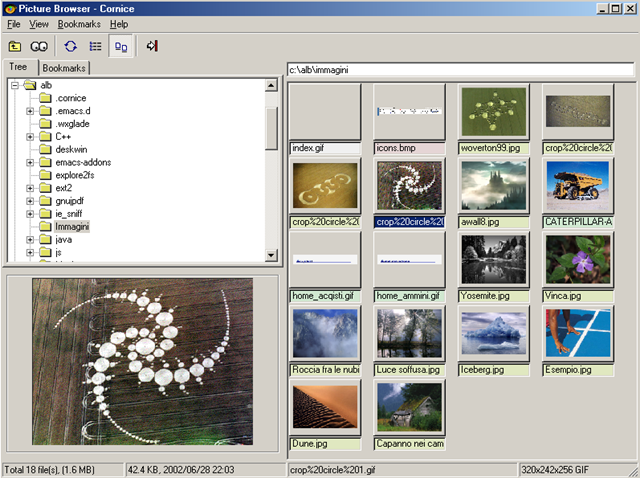Collapse the alb root folder

(15, 85)
